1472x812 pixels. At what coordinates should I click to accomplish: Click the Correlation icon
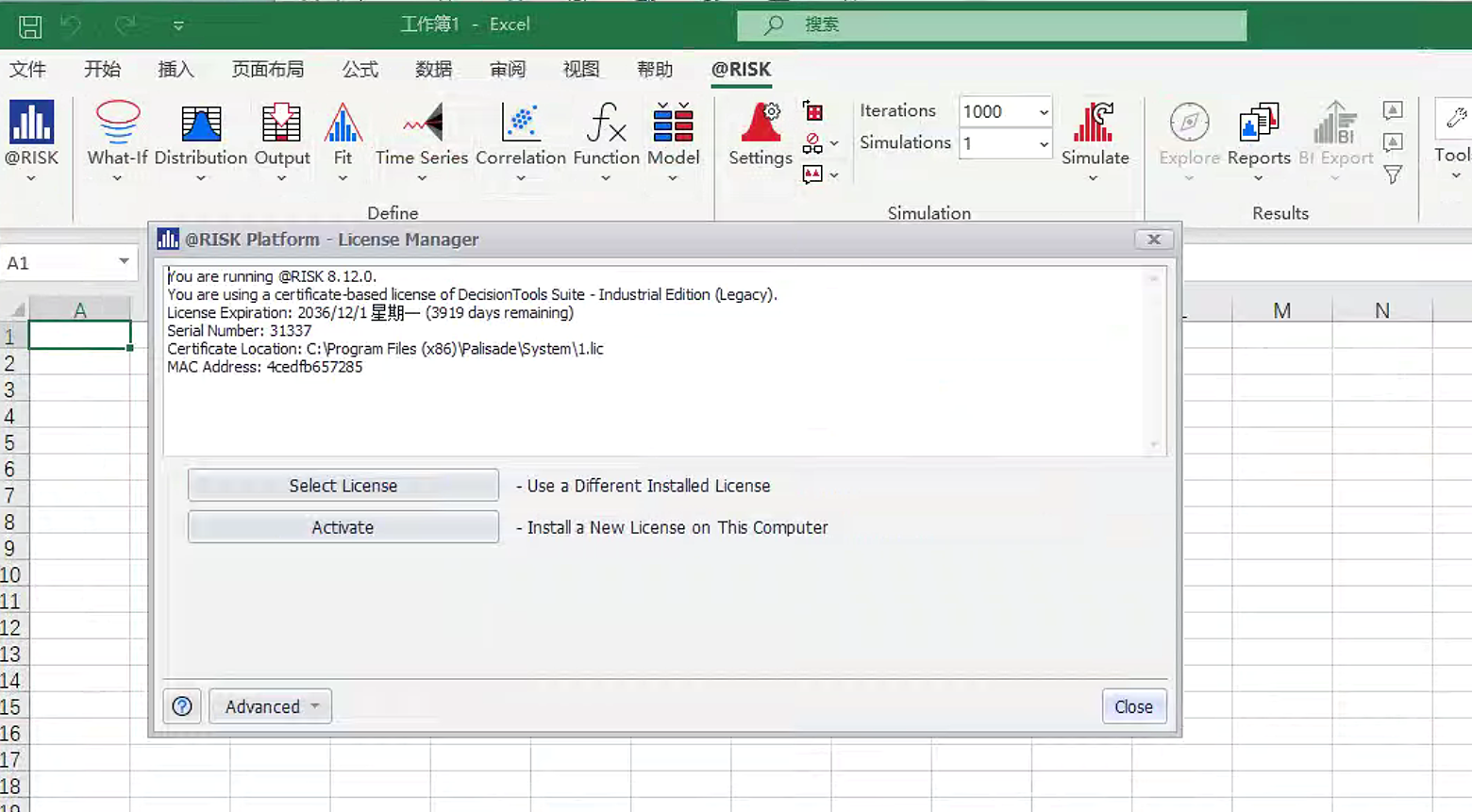pos(520,124)
